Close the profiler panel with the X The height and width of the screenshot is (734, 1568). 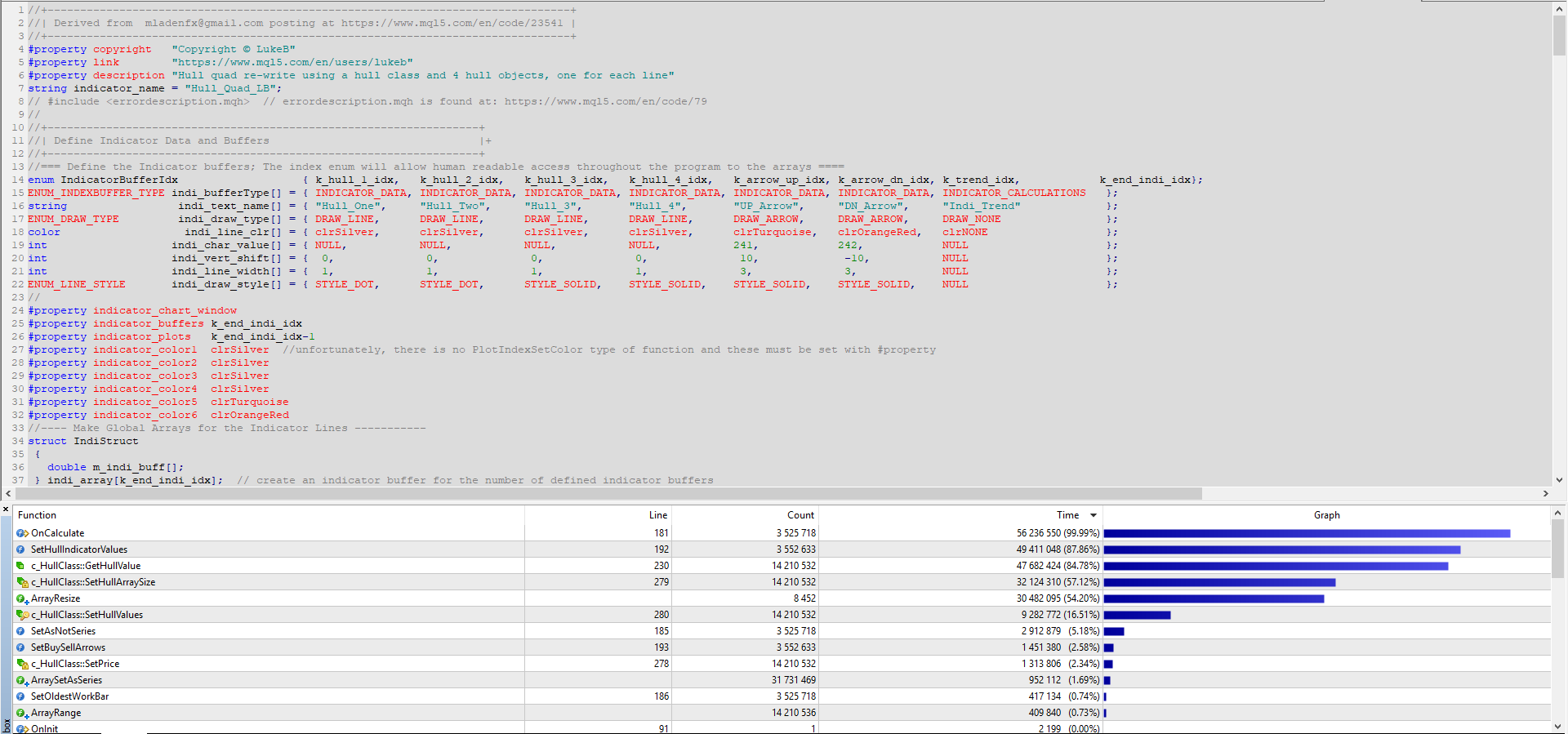6,509
